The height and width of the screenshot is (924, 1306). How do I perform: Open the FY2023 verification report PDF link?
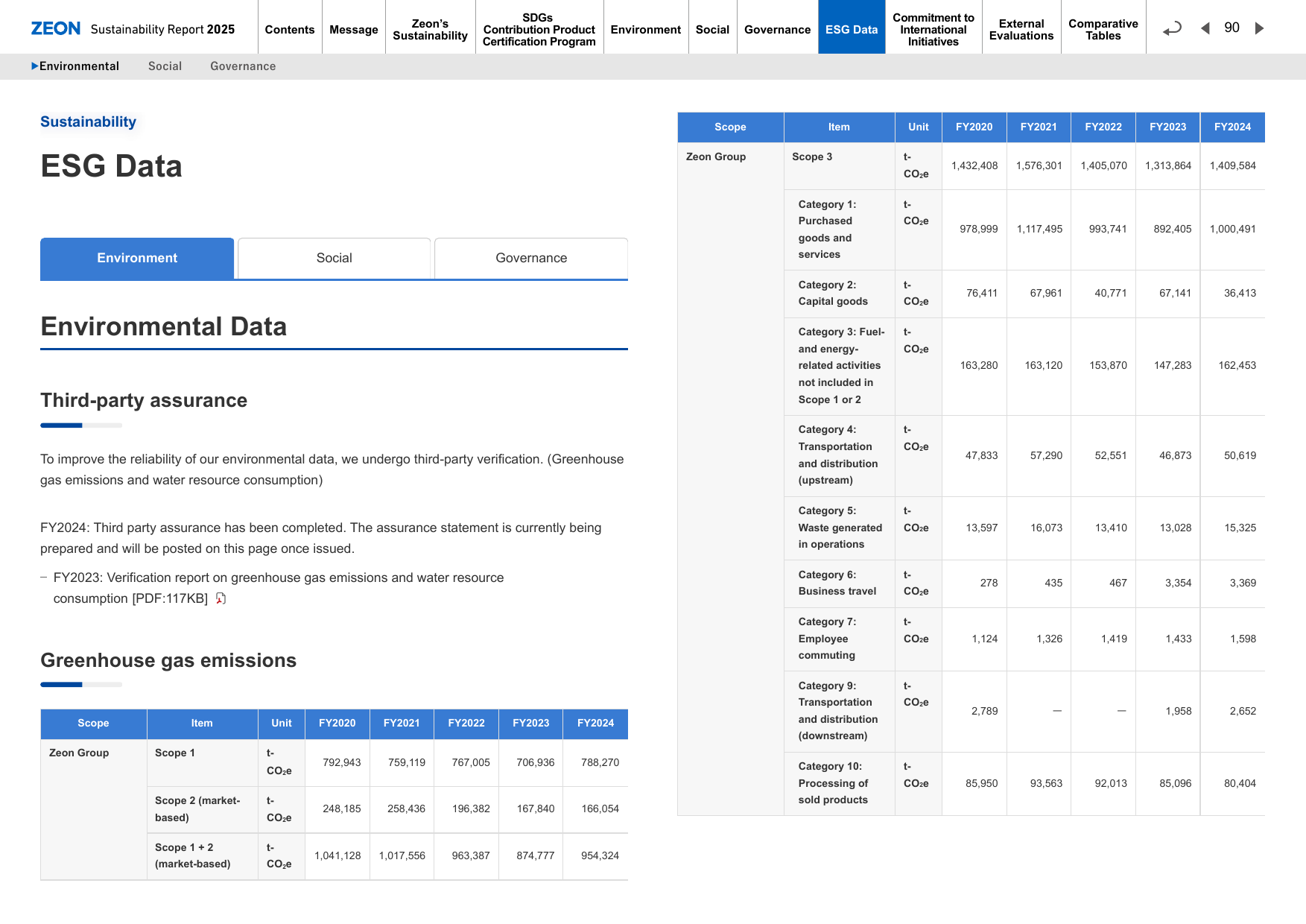[x=279, y=588]
